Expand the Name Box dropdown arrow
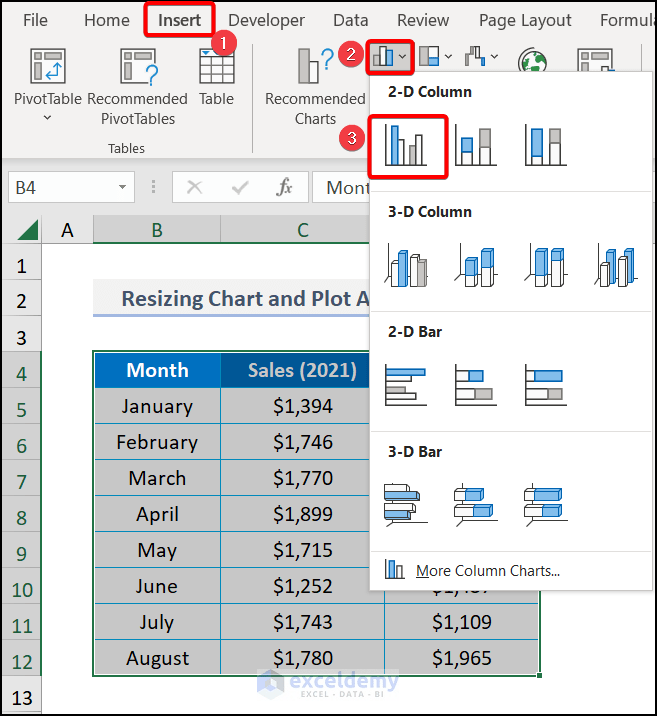 122,187
